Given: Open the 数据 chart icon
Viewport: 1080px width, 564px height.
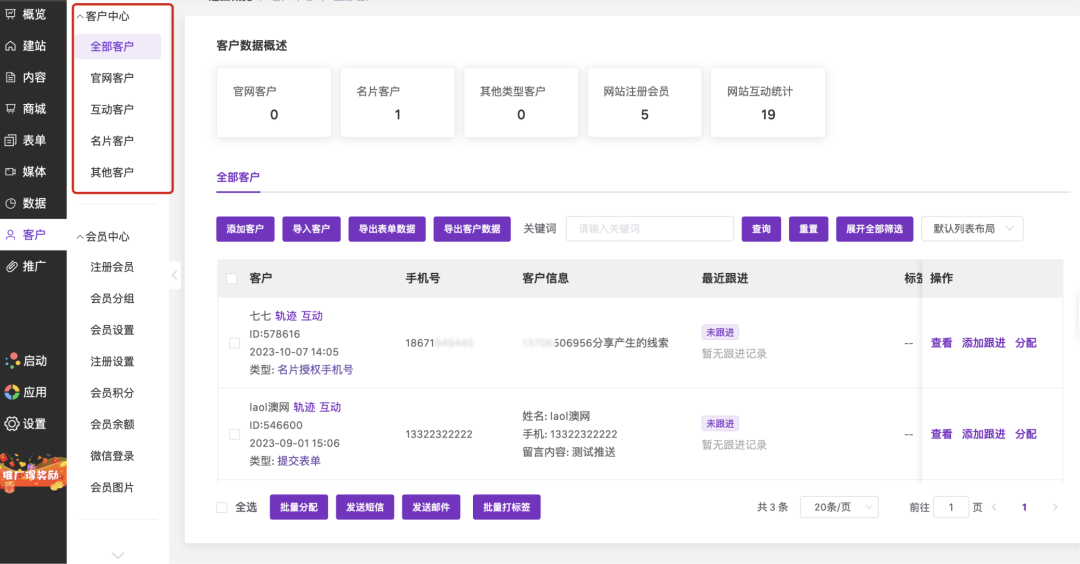Looking at the screenshot, I should click(11, 203).
